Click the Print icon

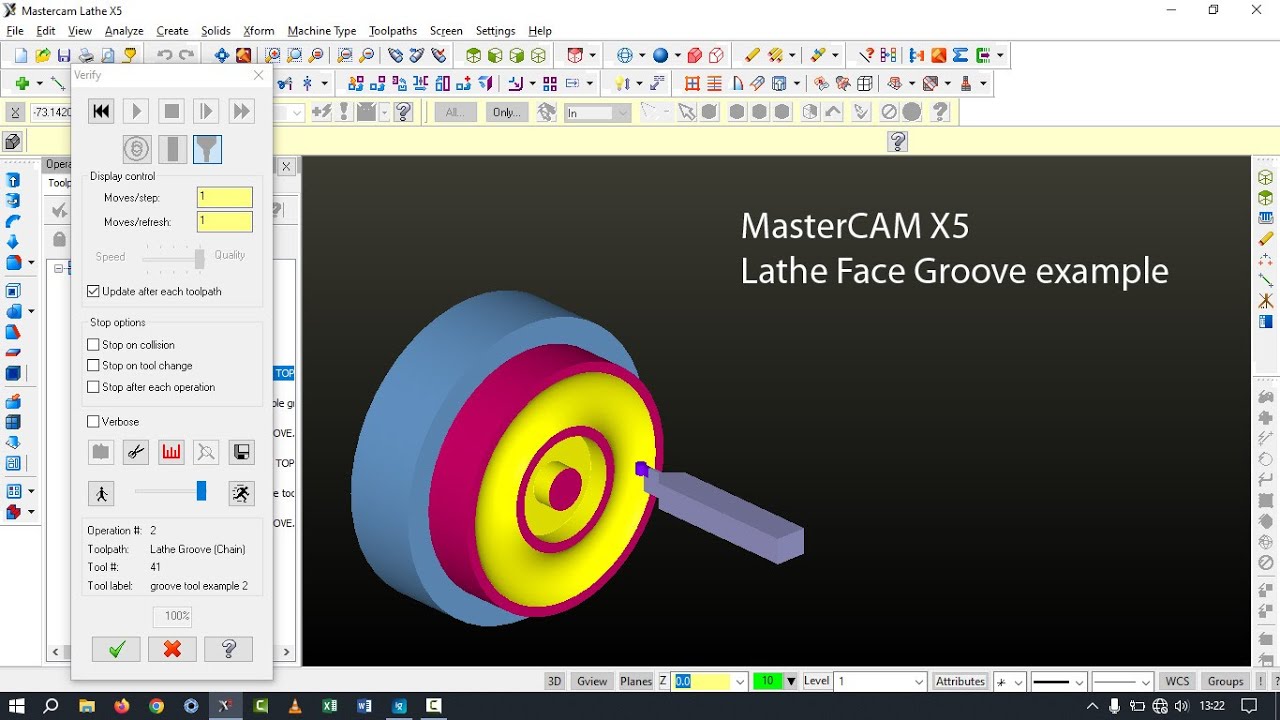tap(86, 56)
